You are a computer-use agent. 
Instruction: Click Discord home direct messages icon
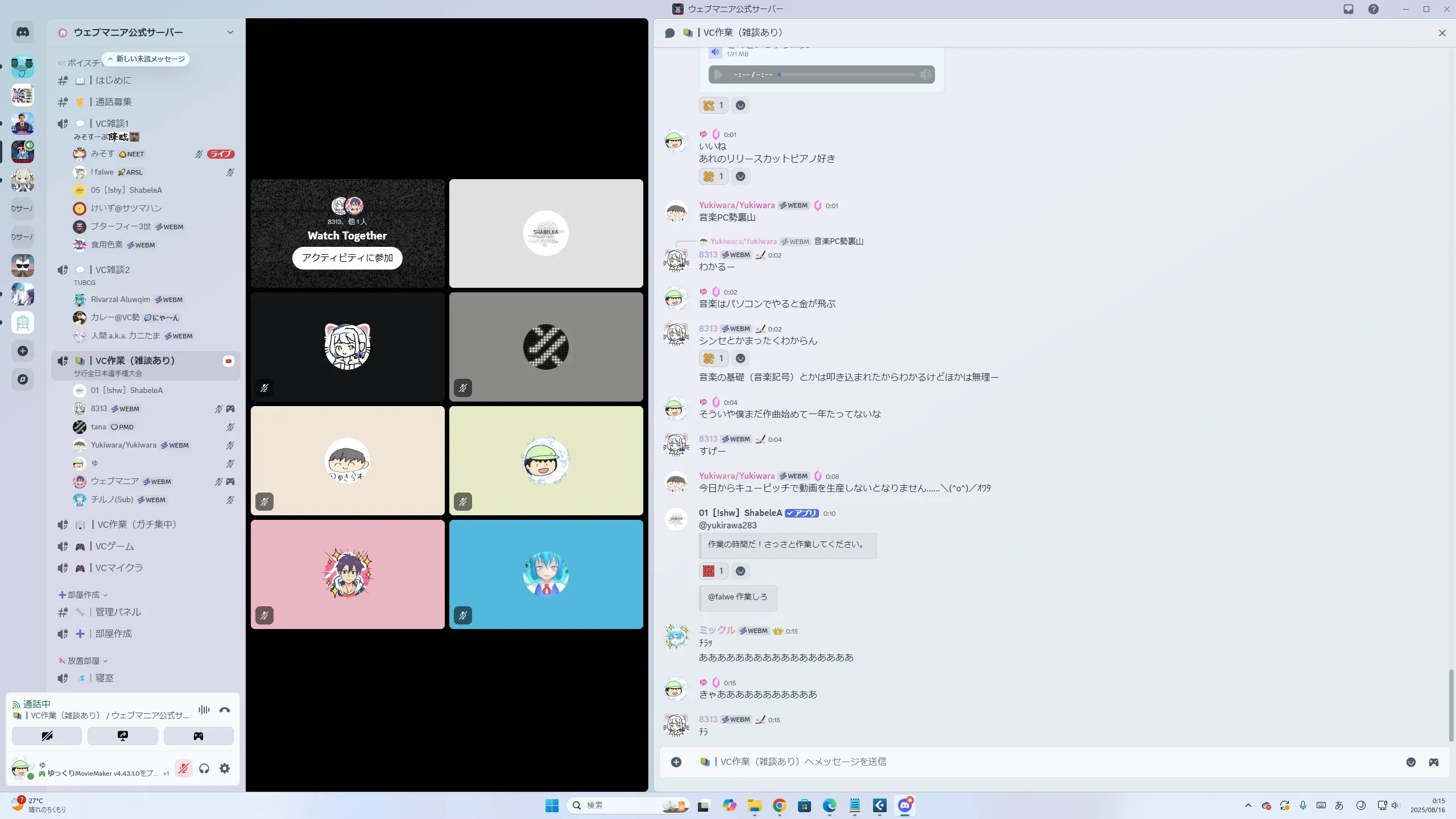[x=23, y=32]
